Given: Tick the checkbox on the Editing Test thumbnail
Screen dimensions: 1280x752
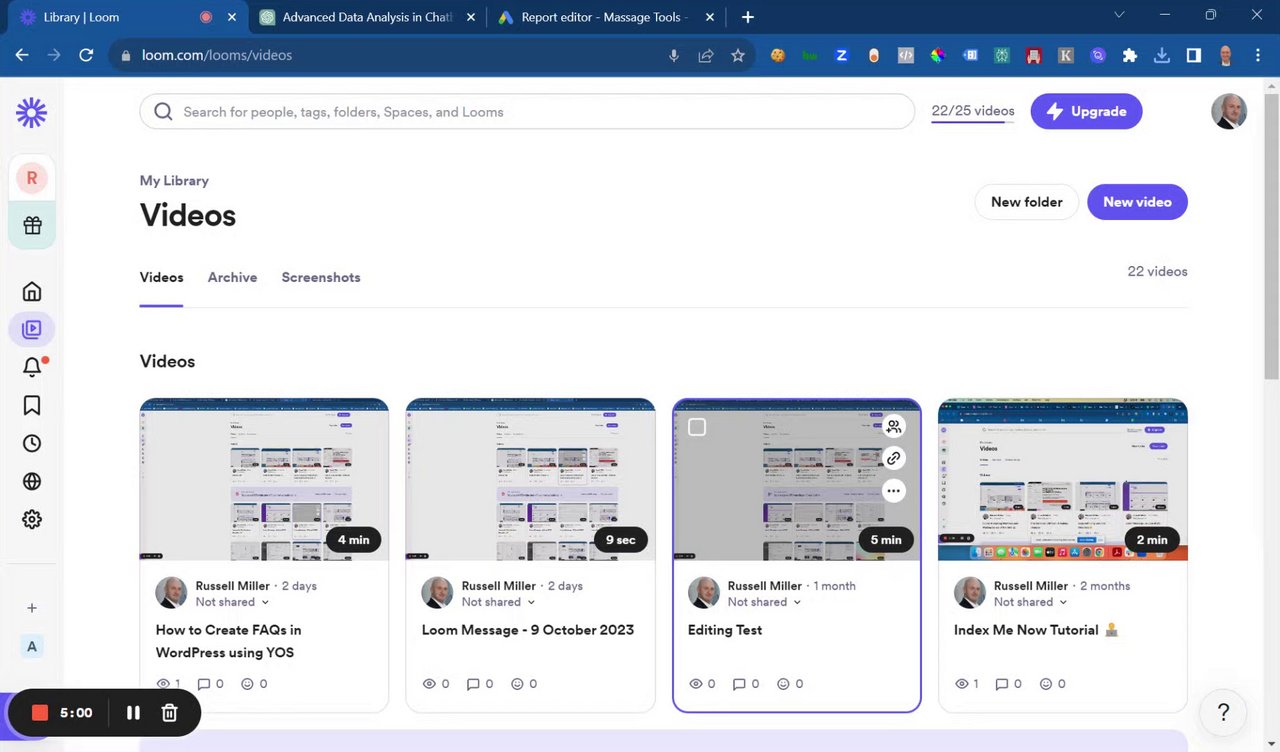Looking at the screenshot, I should point(697,427).
